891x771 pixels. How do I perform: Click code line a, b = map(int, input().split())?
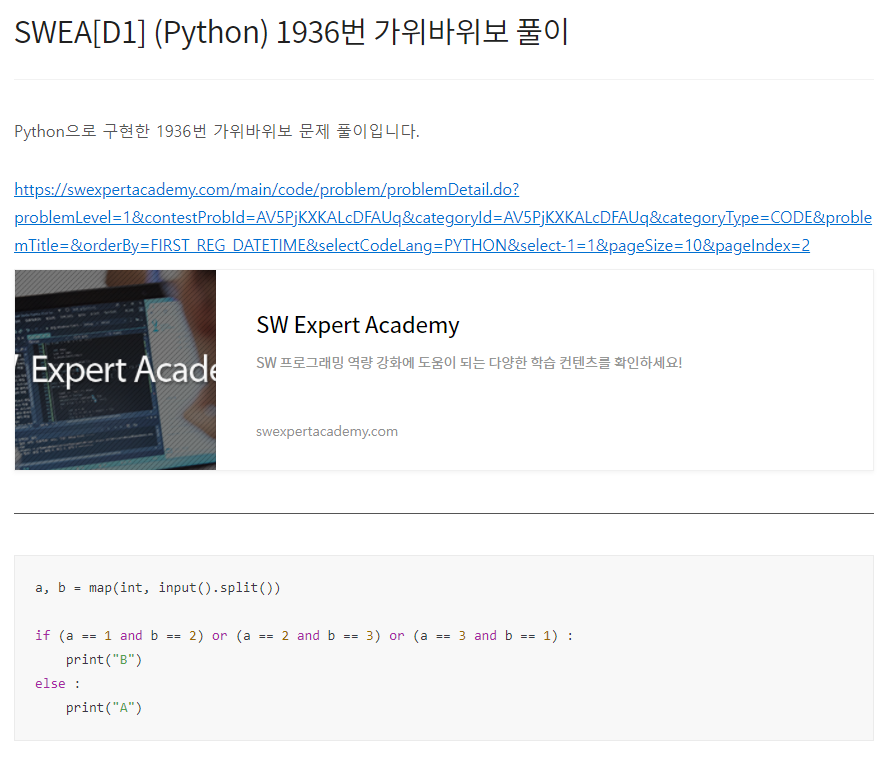[157, 587]
